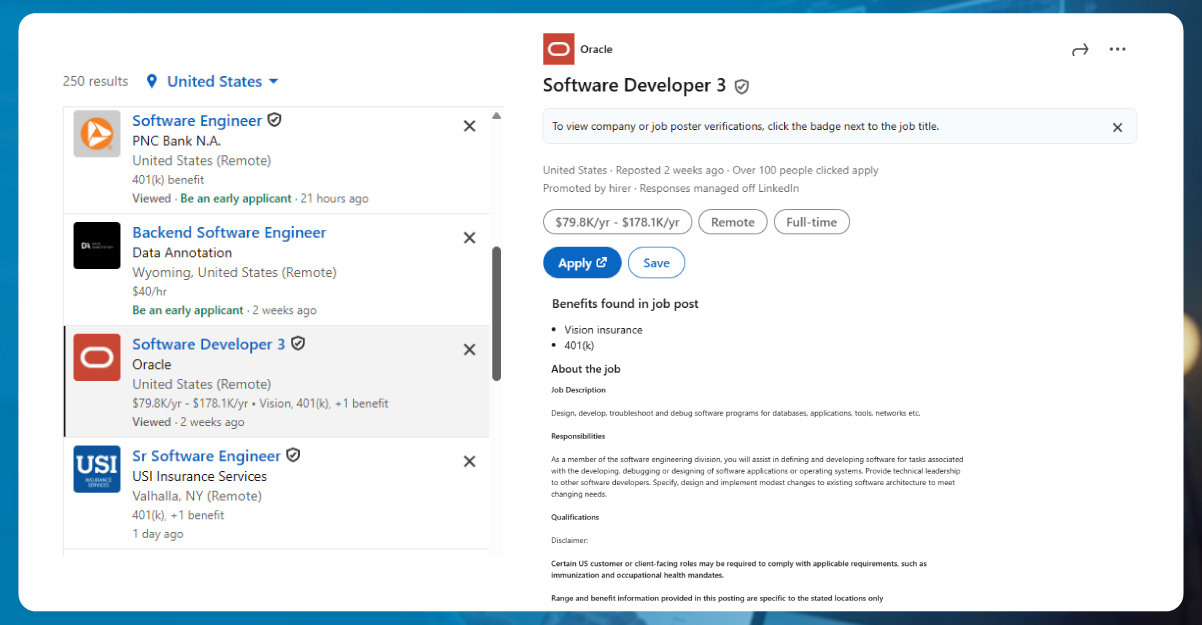Dismiss the verification info banner
The width and height of the screenshot is (1202, 625).
click(1117, 127)
